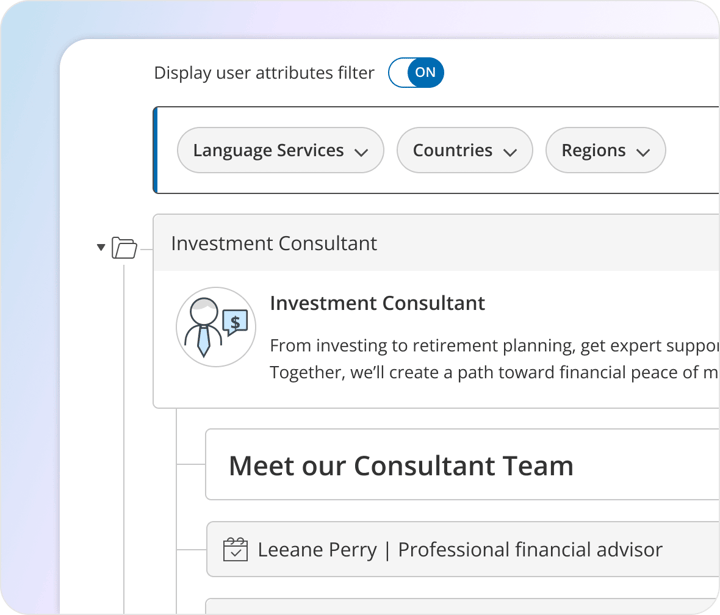Click the Language Services chevron arrow
The height and width of the screenshot is (615, 720).
pos(361,153)
